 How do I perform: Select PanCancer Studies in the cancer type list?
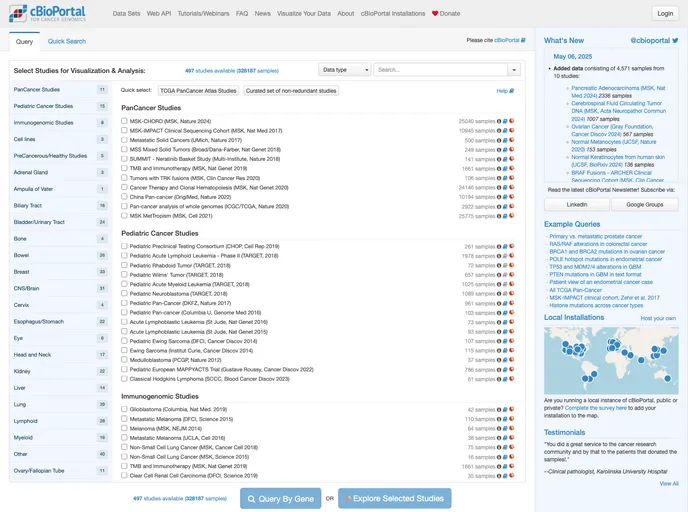pos(60,90)
